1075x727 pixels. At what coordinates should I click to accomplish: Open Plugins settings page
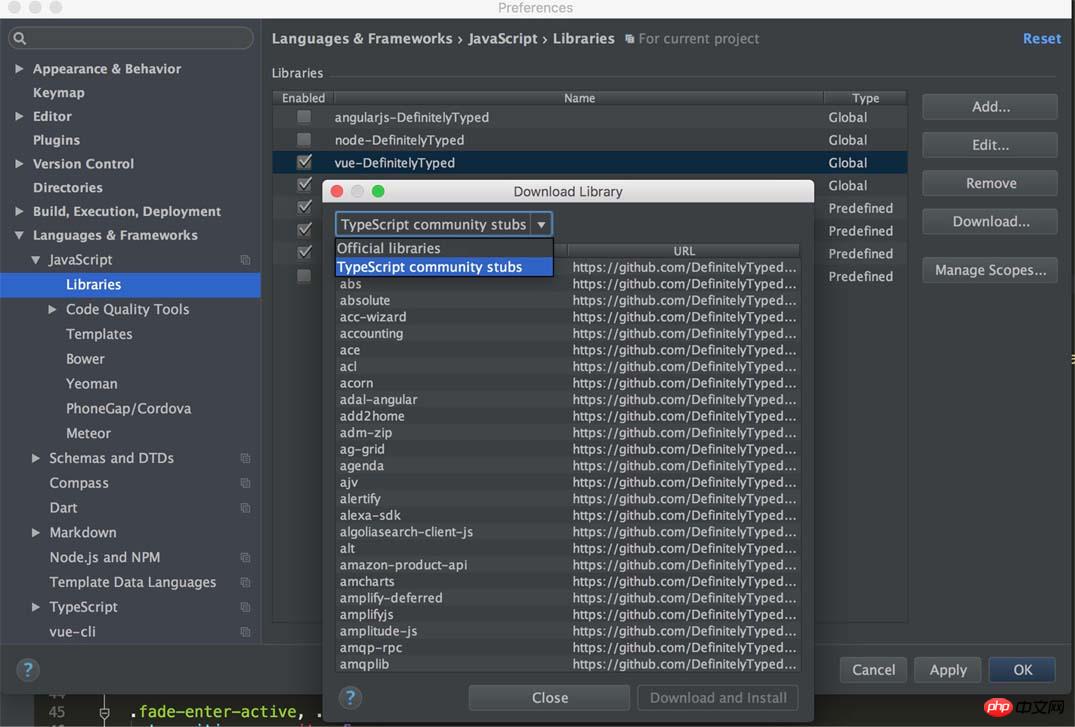coord(56,140)
